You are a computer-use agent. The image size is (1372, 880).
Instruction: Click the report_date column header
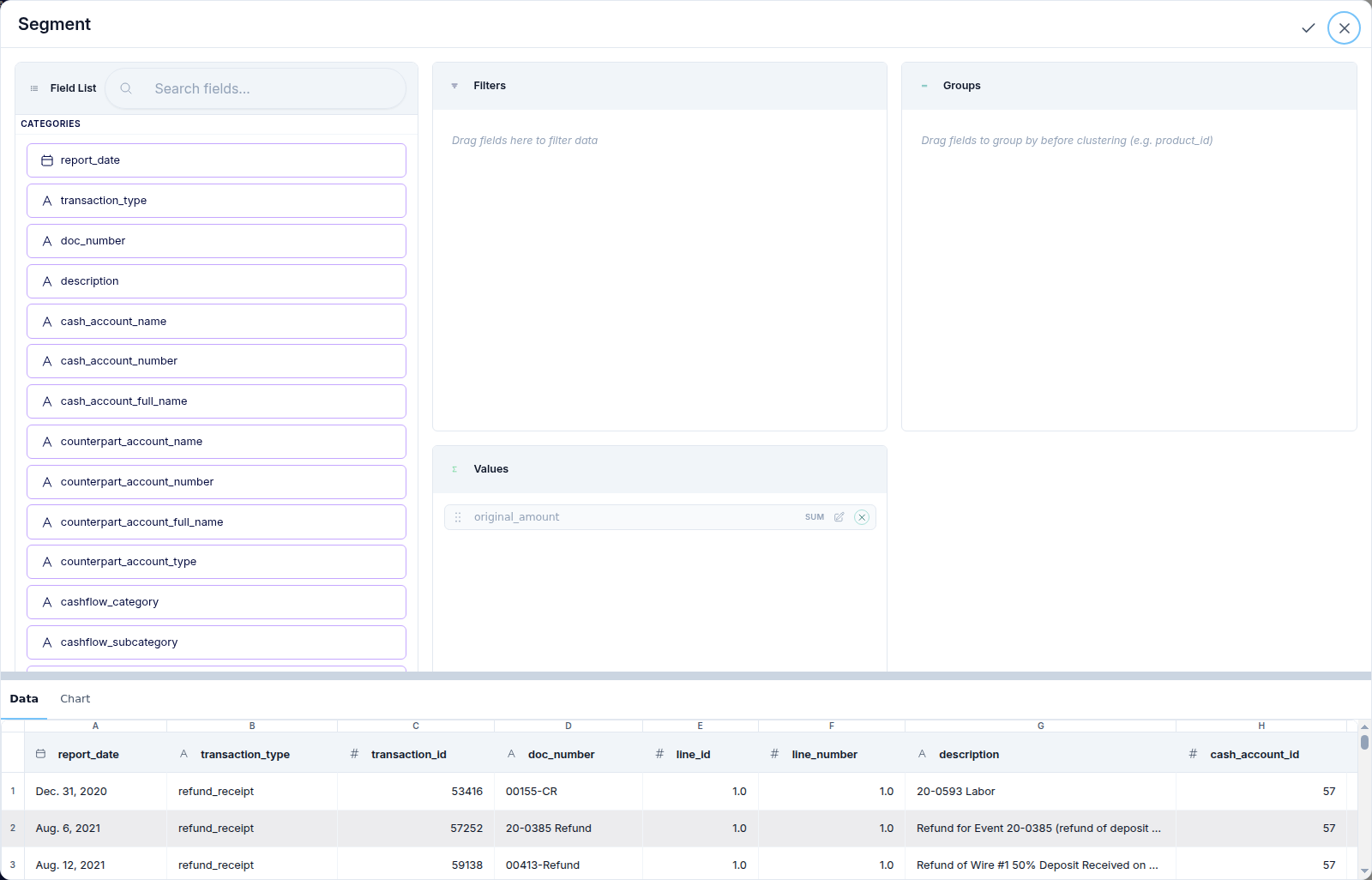(95, 754)
